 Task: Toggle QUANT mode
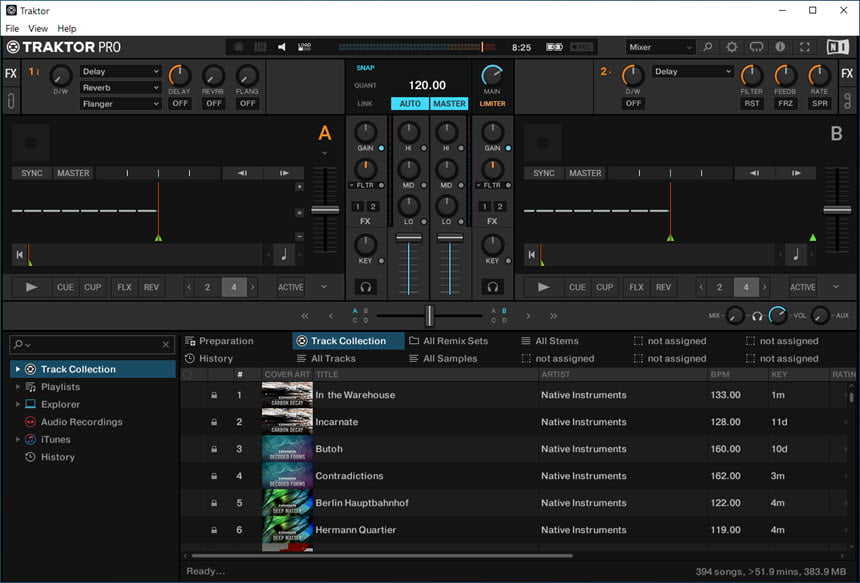(x=365, y=86)
